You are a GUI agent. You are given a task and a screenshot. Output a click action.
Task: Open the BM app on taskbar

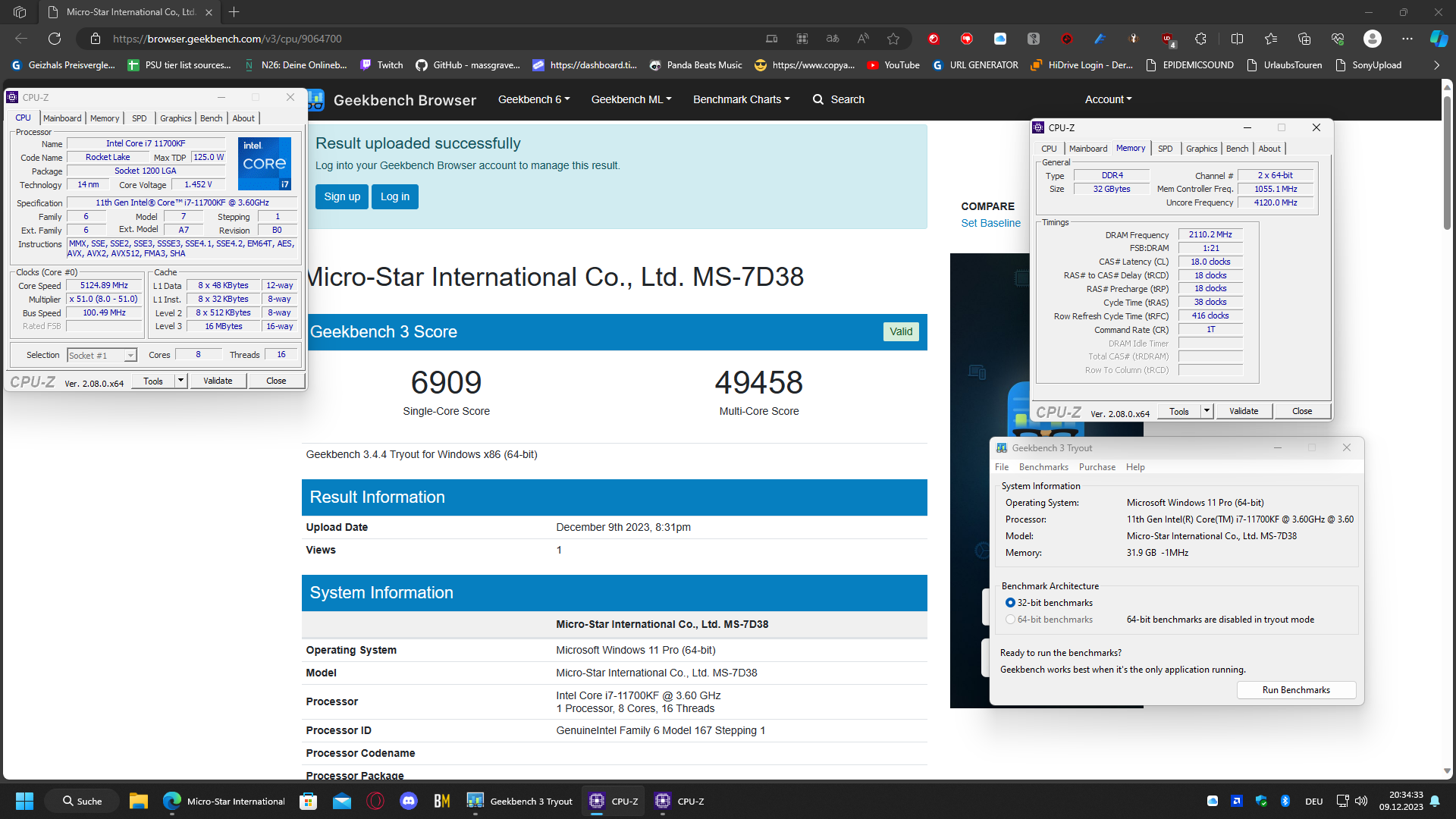442,801
